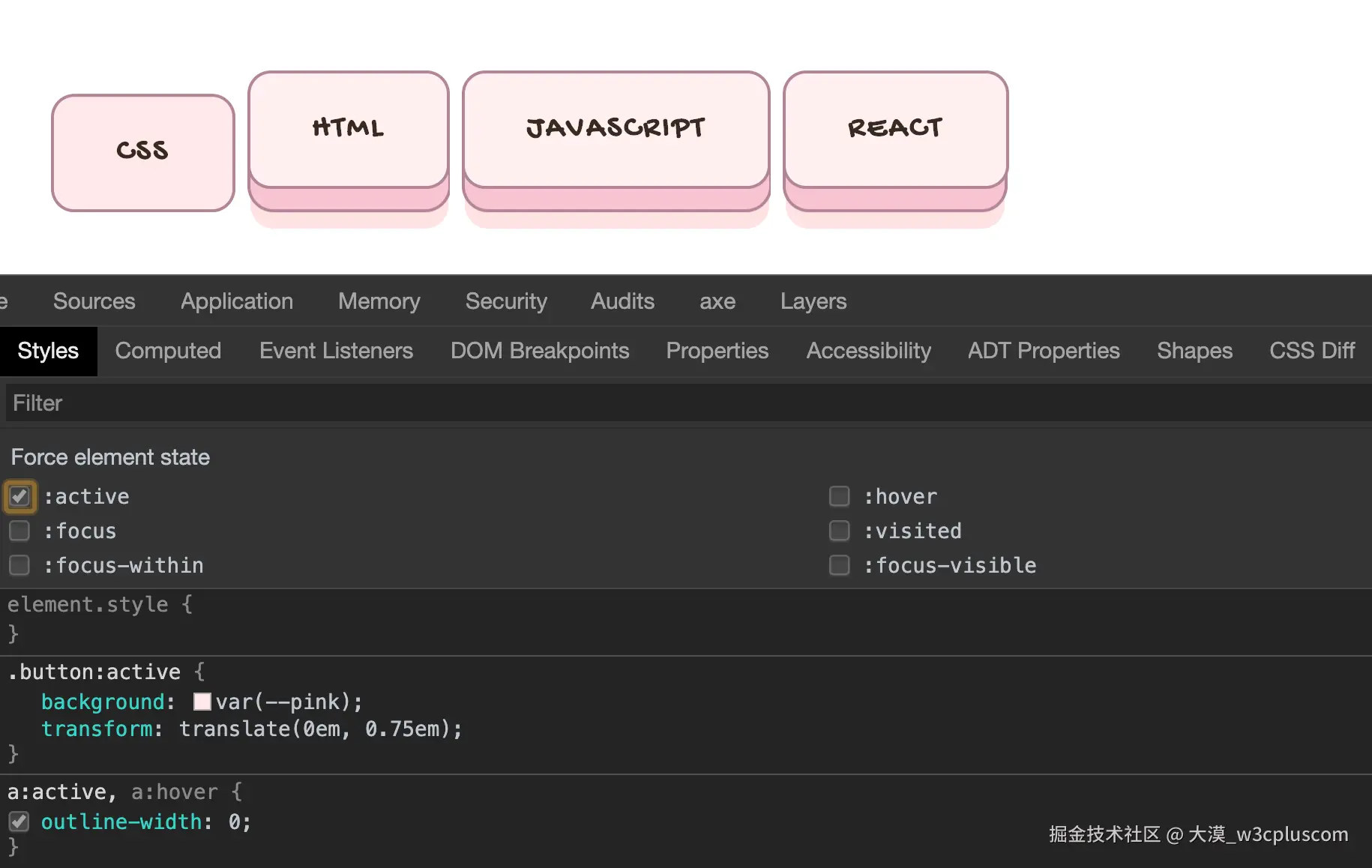Uncheck the :active state checkbox
The image size is (1372, 868).
click(x=20, y=496)
